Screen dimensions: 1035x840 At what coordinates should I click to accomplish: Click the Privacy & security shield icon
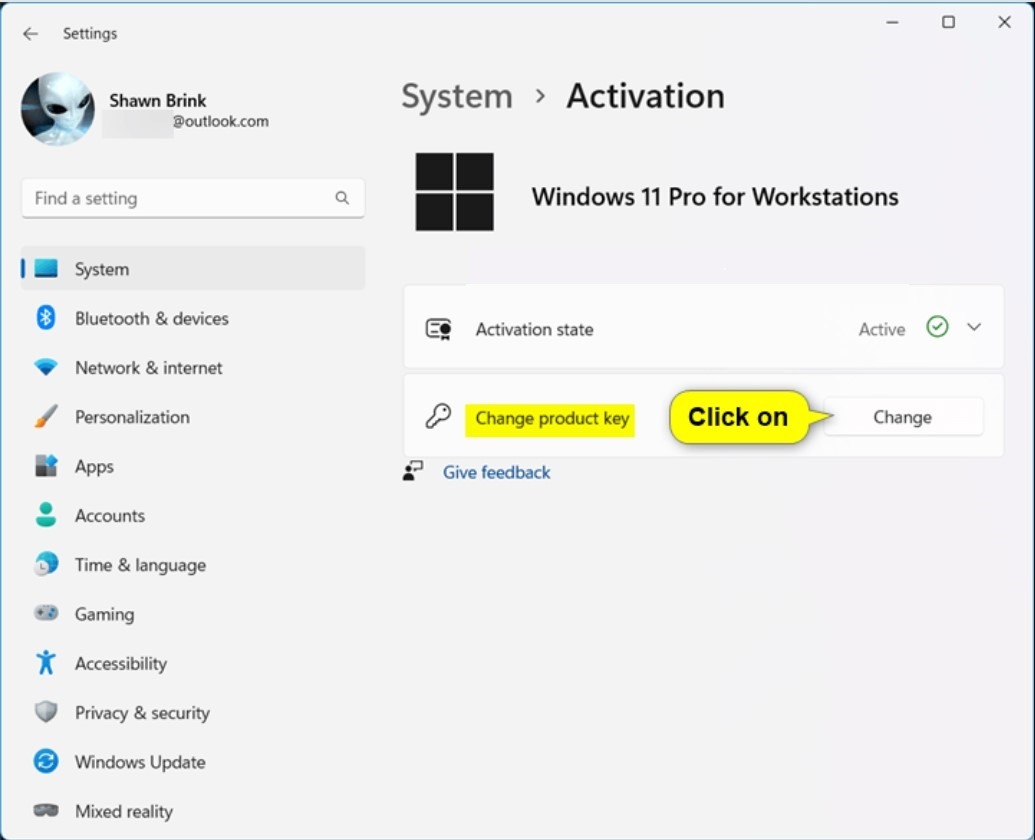click(x=46, y=713)
